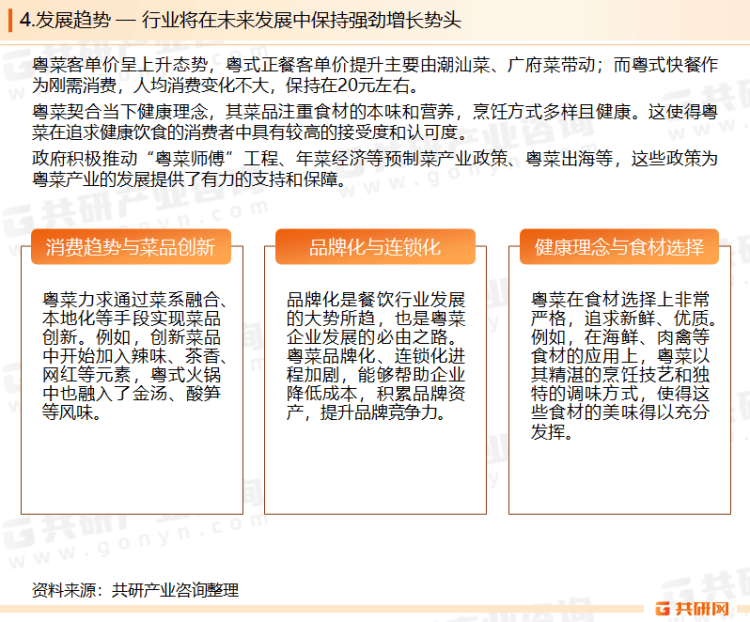Click the empty area in the right card
The image size is (750, 622).
tap(619, 476)
